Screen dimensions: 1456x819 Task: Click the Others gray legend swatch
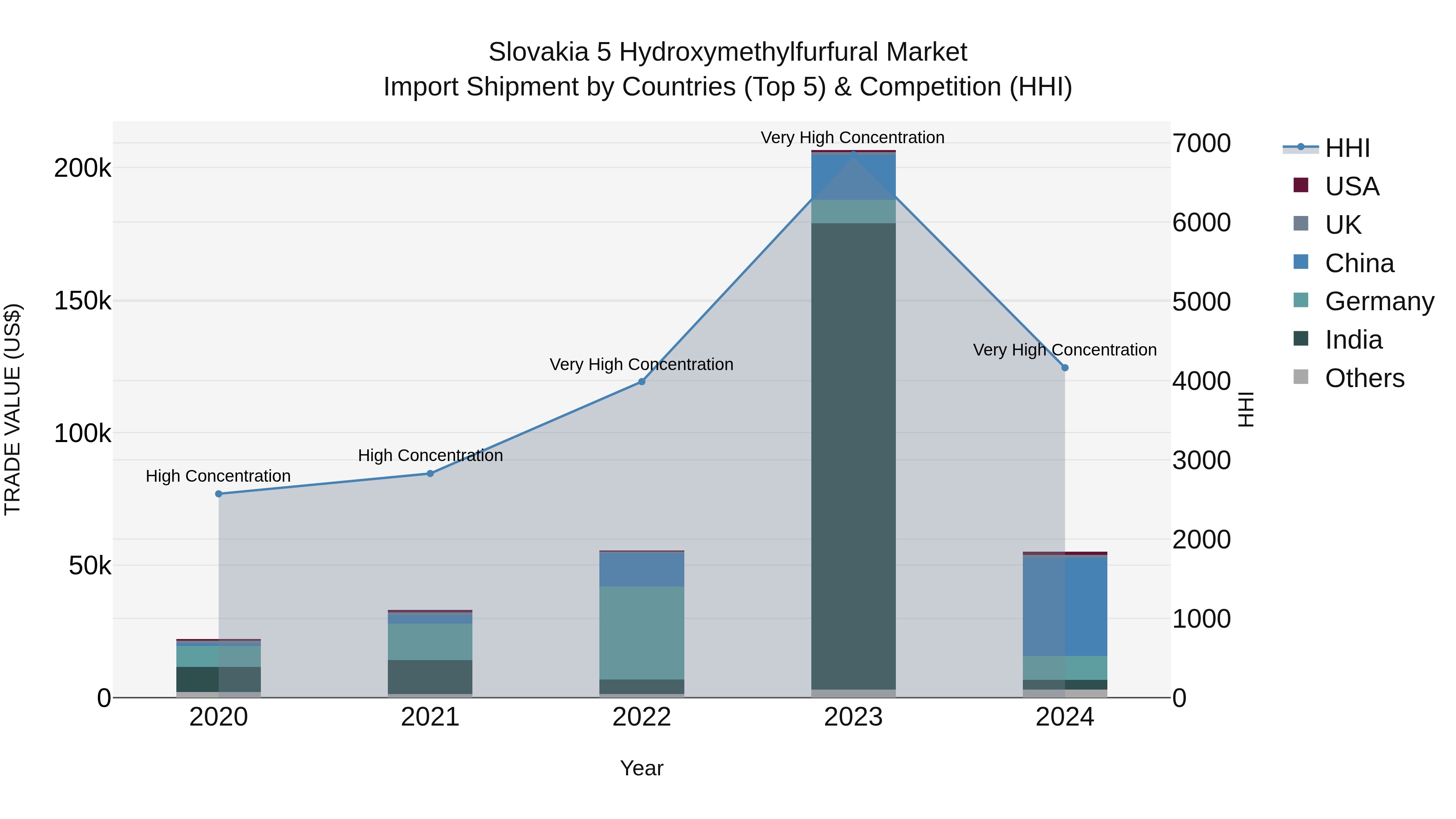[1301, 377]
